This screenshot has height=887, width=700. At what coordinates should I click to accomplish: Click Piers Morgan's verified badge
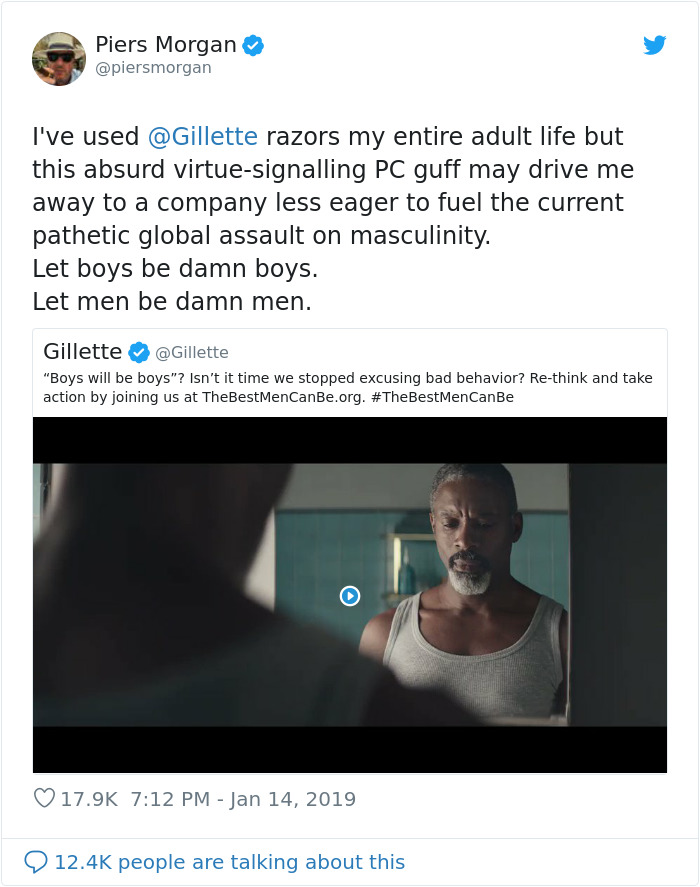pyautogui.click(x=253, y=44)
